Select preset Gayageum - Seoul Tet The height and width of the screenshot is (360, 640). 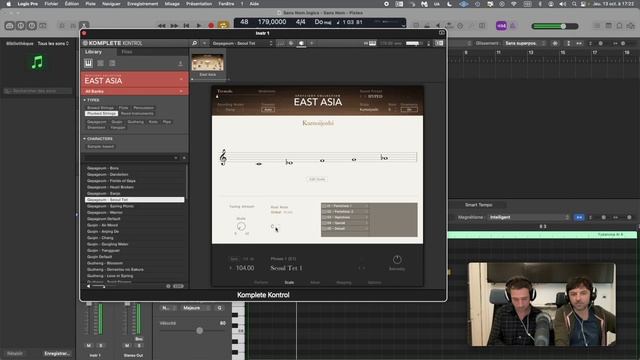(134, 200)
